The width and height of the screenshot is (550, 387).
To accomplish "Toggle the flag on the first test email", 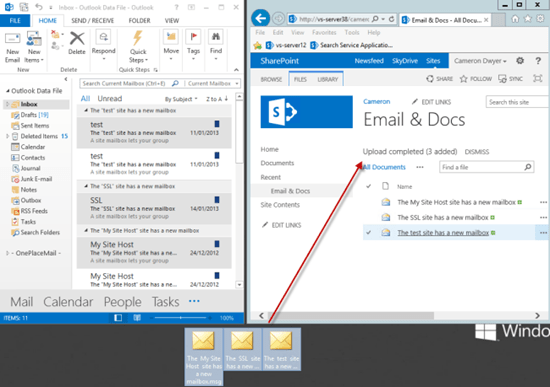I will pos(217,124).
